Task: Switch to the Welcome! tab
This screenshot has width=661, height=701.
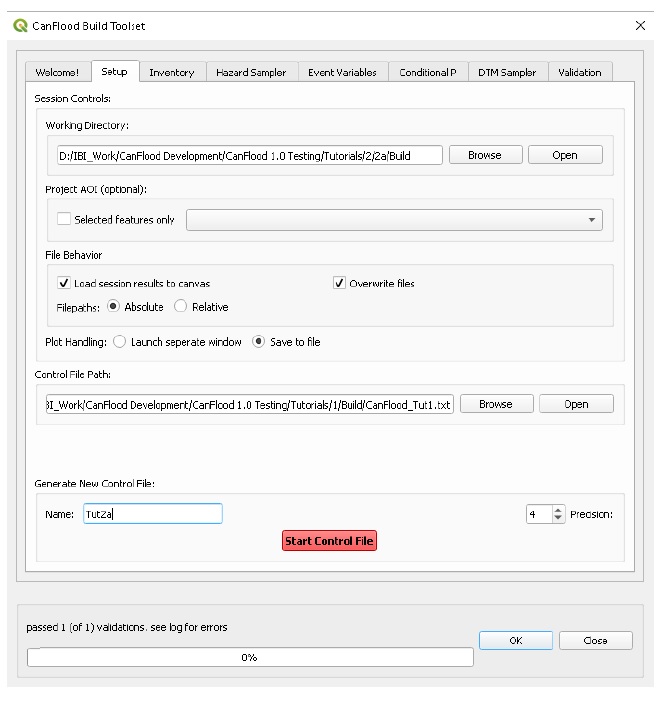Action: [57, 72]
